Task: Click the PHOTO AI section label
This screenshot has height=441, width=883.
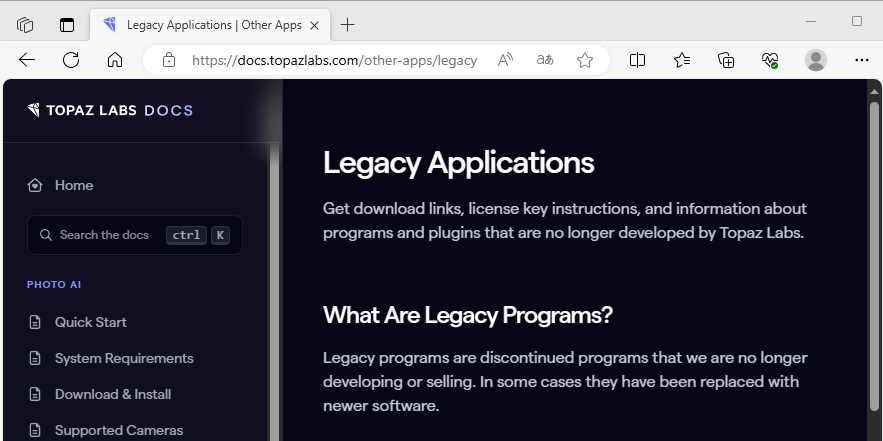Action: [54, 284]
